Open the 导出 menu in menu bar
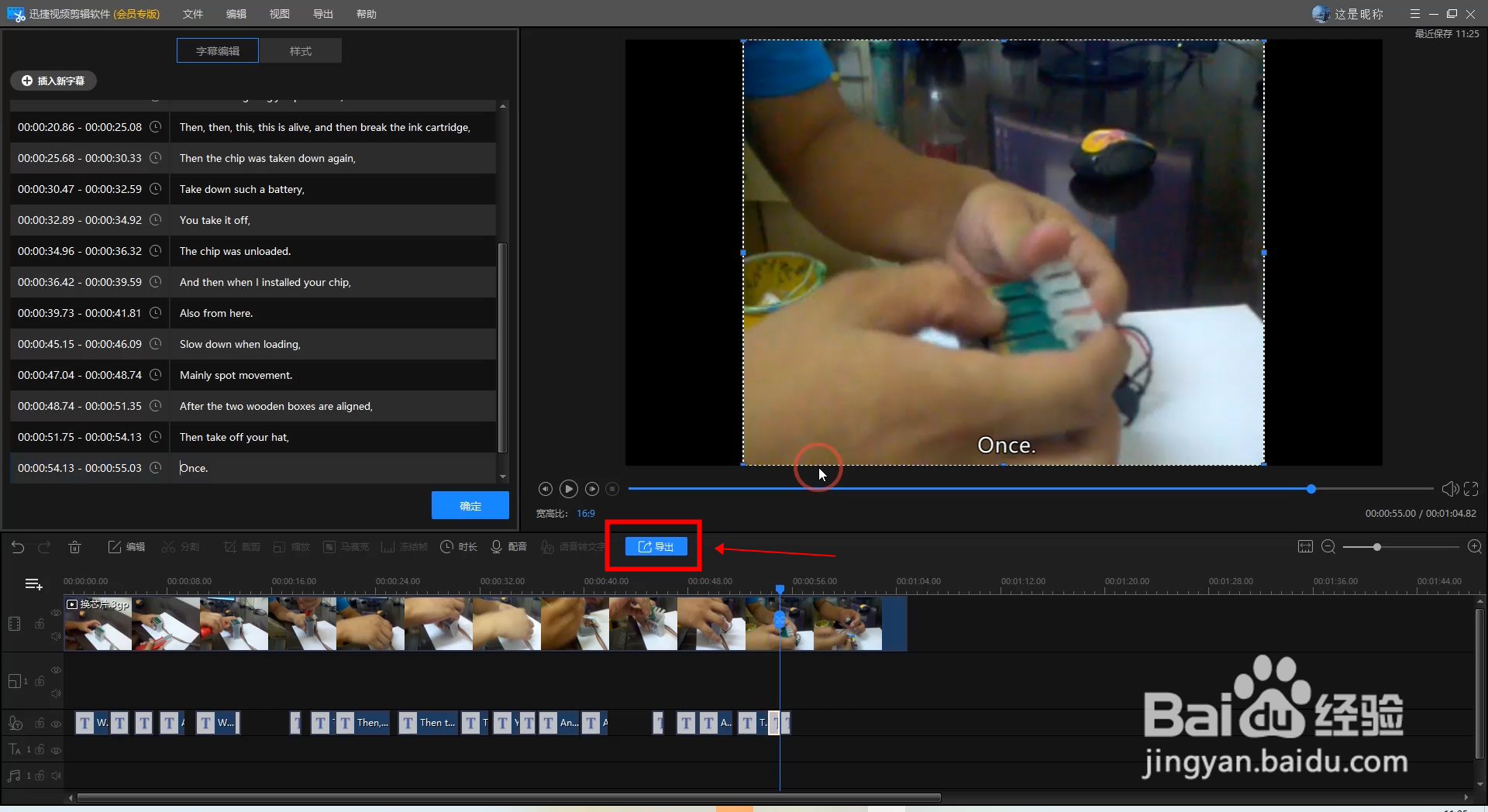Screen dimensions: 1488x812 tap(323, 14)
